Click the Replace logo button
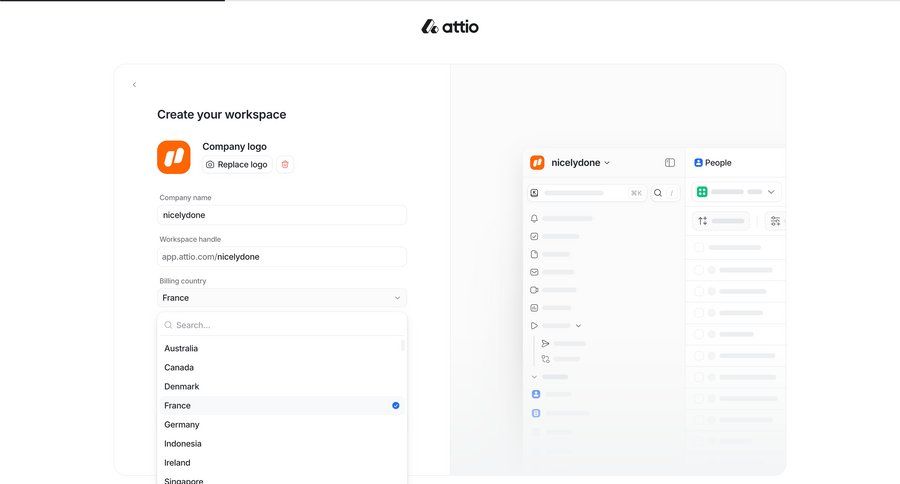 (237, 164)
